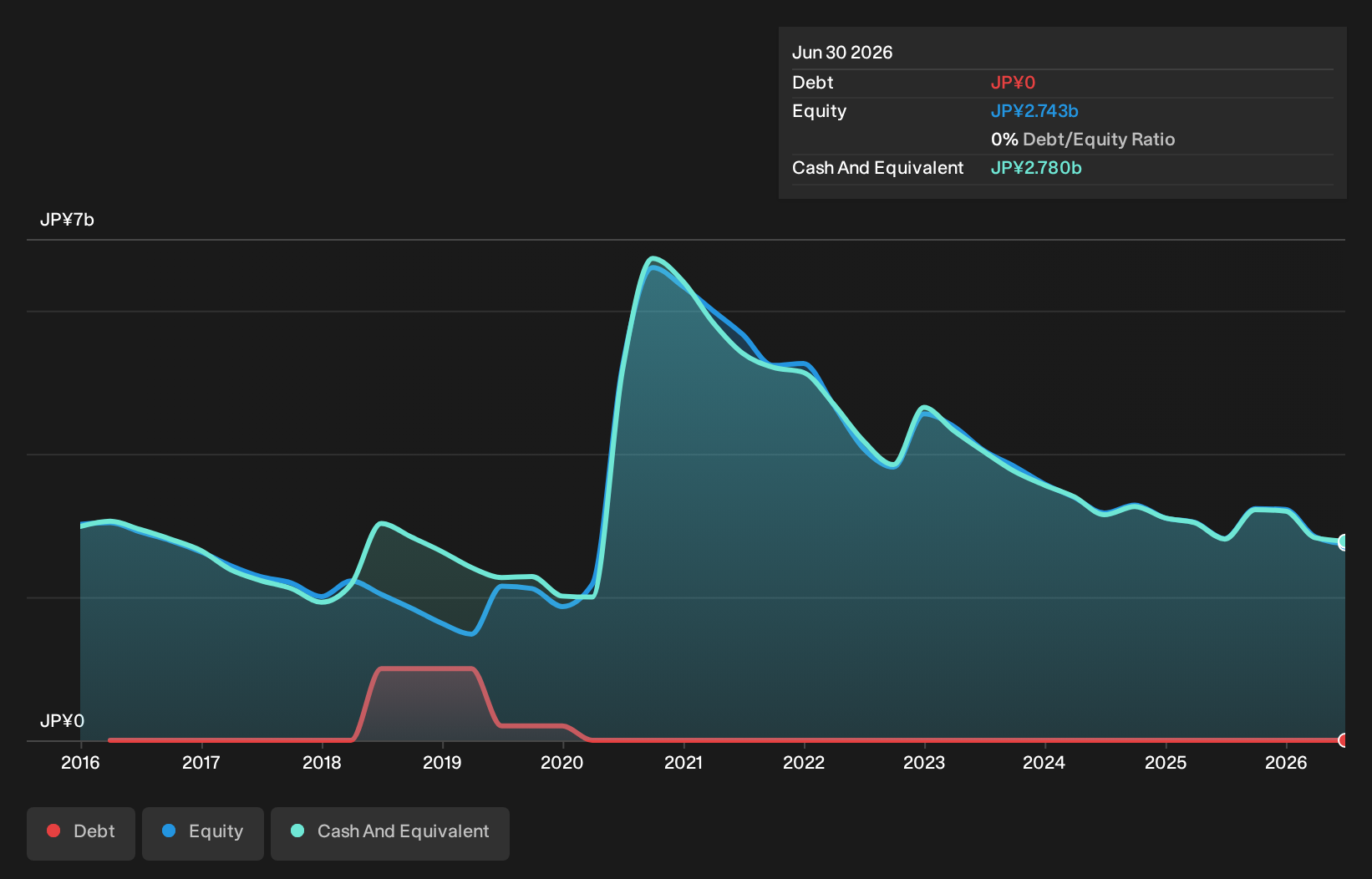Click the JP¥7b axis label
The width and height of the screenshot is (1372, 879).
point(67,220)
